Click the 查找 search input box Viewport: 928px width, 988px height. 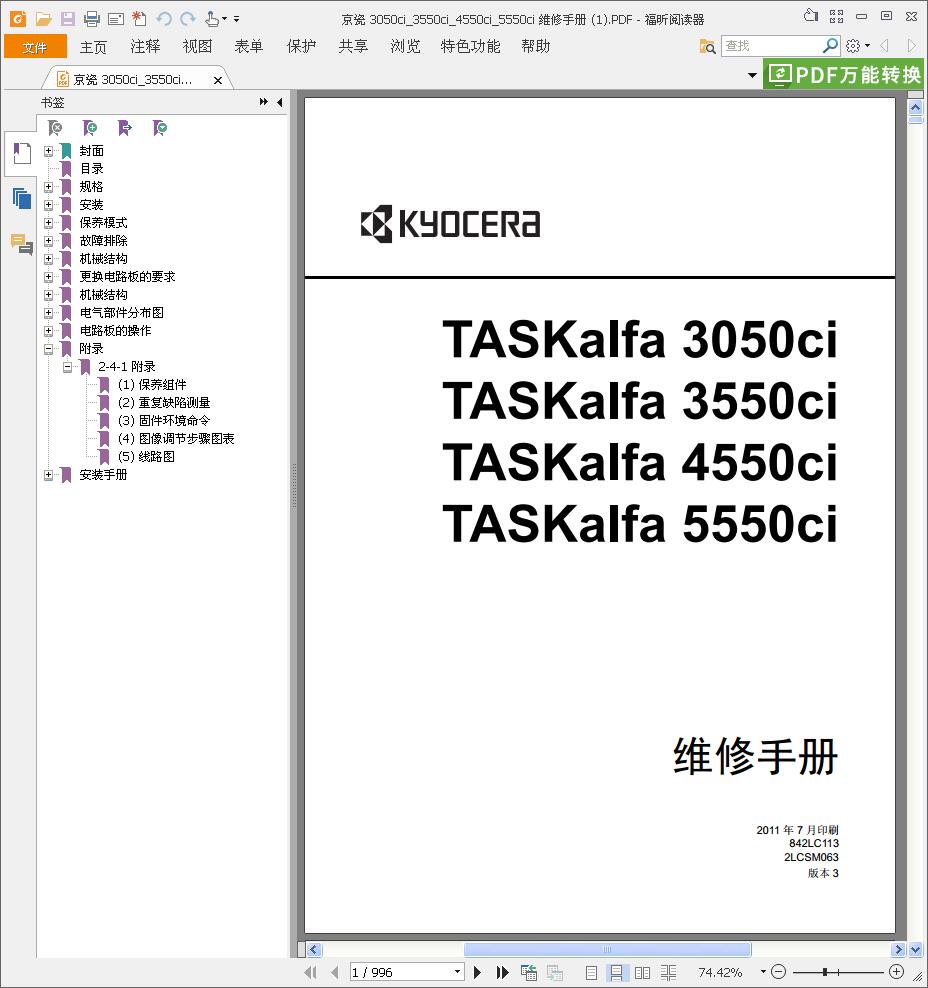772,45
